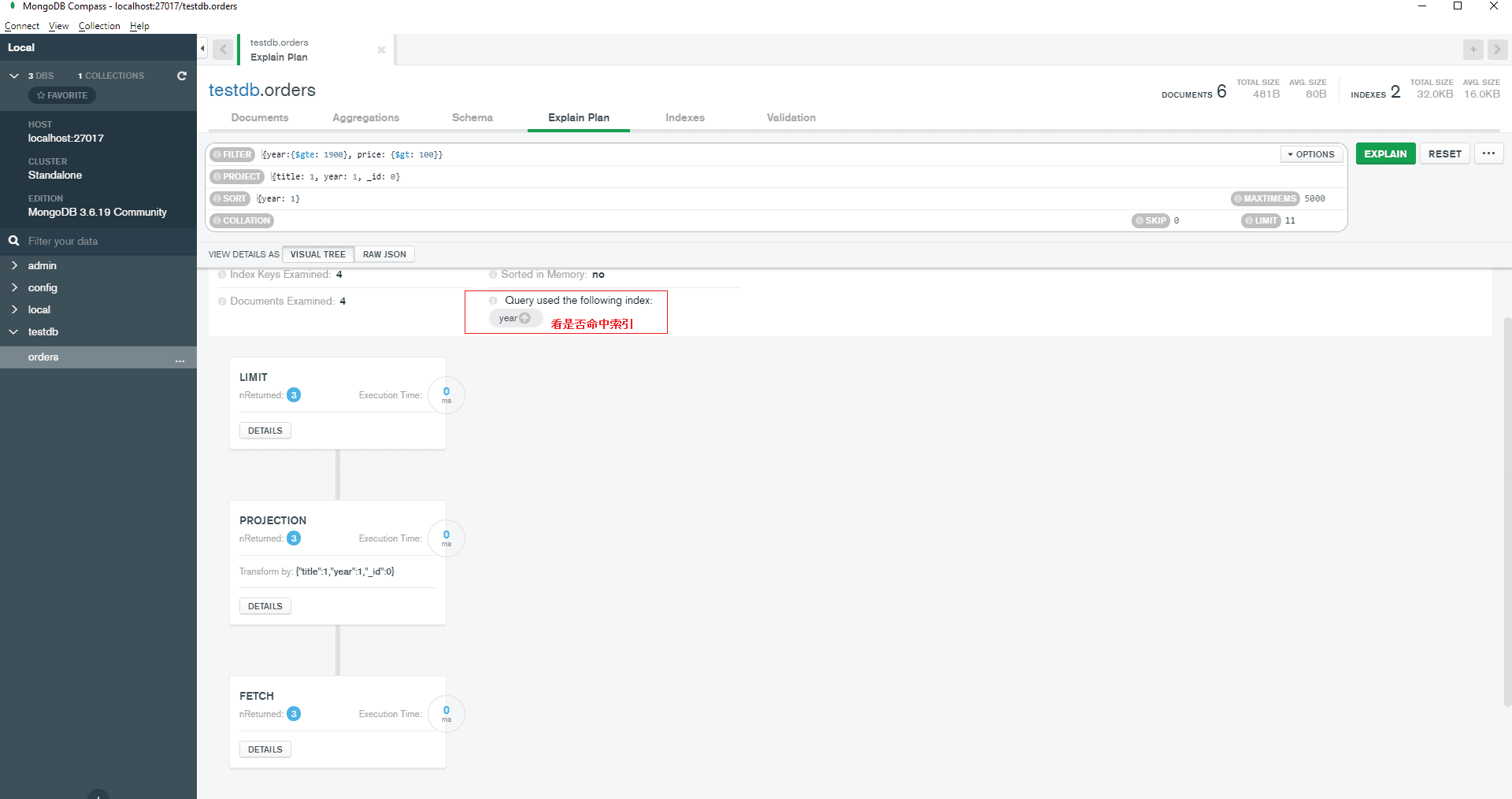
Task: Switch view to Raw JSON
Action: coord(384,254)
